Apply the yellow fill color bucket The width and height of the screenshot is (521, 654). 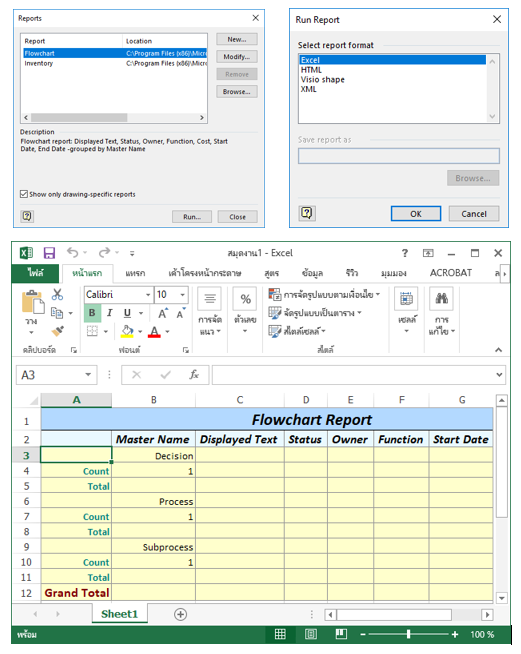[x=127, y=332]
